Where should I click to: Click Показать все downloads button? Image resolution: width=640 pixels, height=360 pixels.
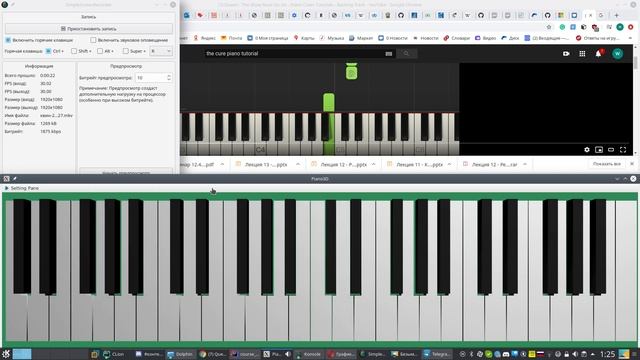(607, 164)
